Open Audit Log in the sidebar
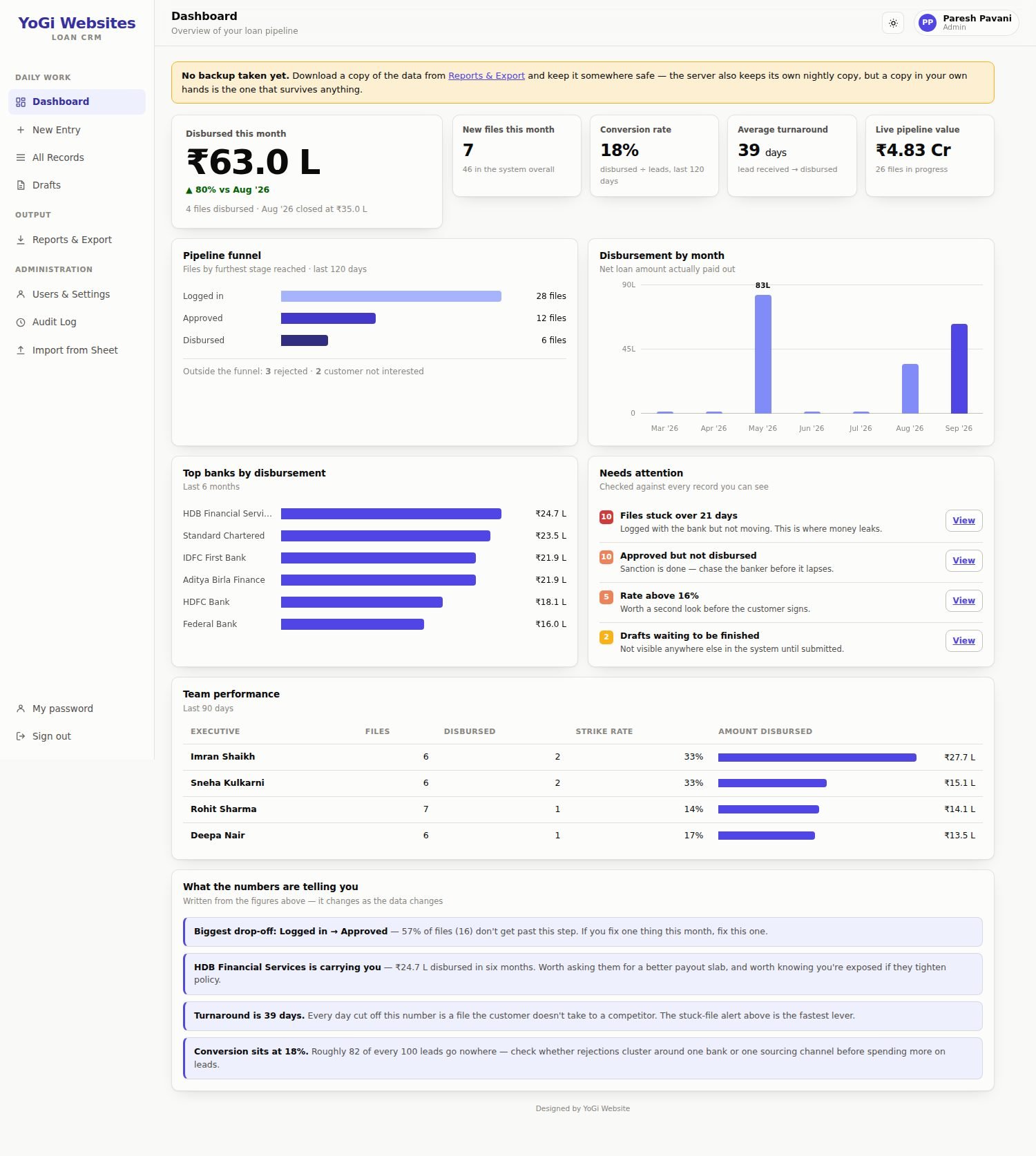 [77, 322]
